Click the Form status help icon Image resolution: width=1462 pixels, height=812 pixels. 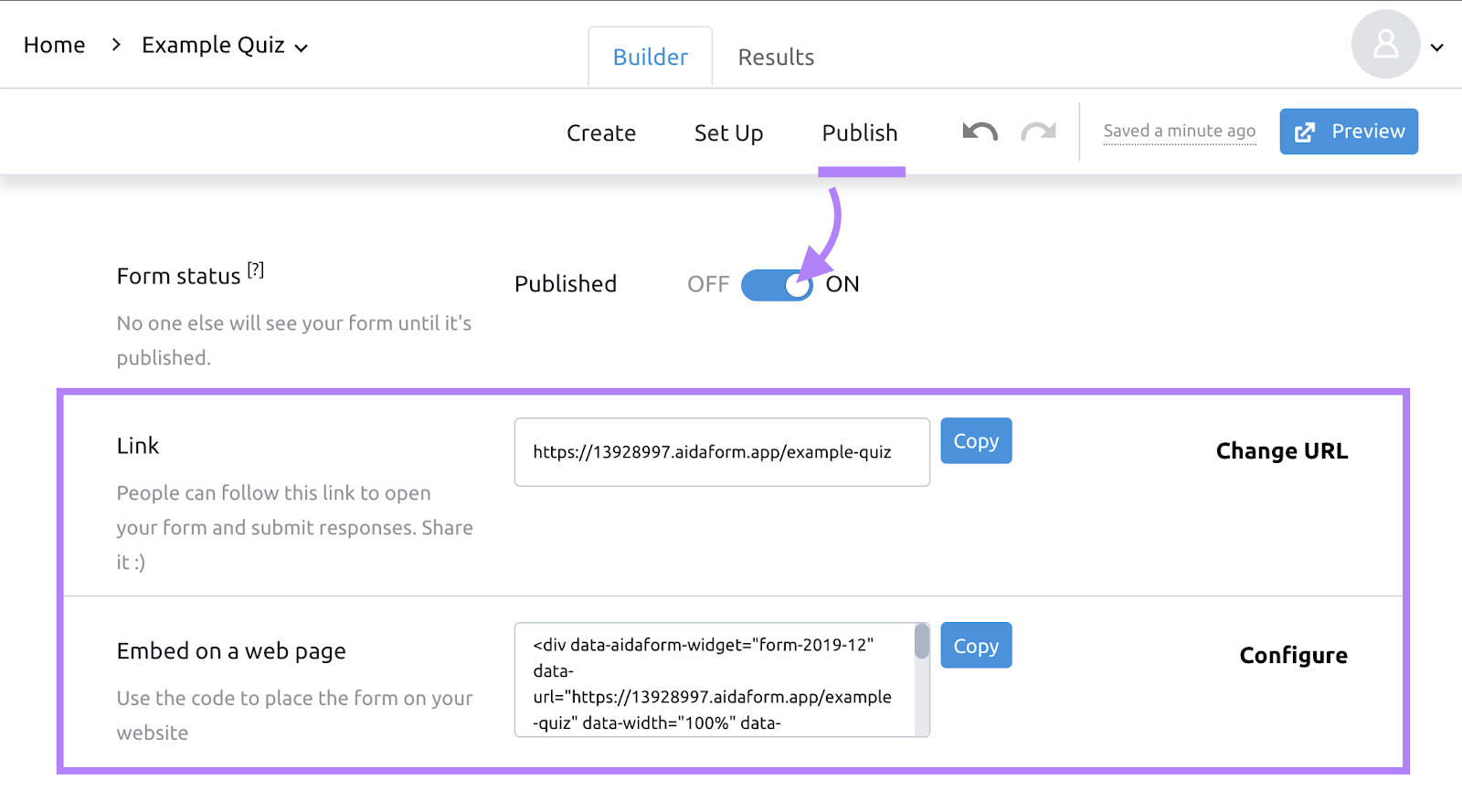256,270
